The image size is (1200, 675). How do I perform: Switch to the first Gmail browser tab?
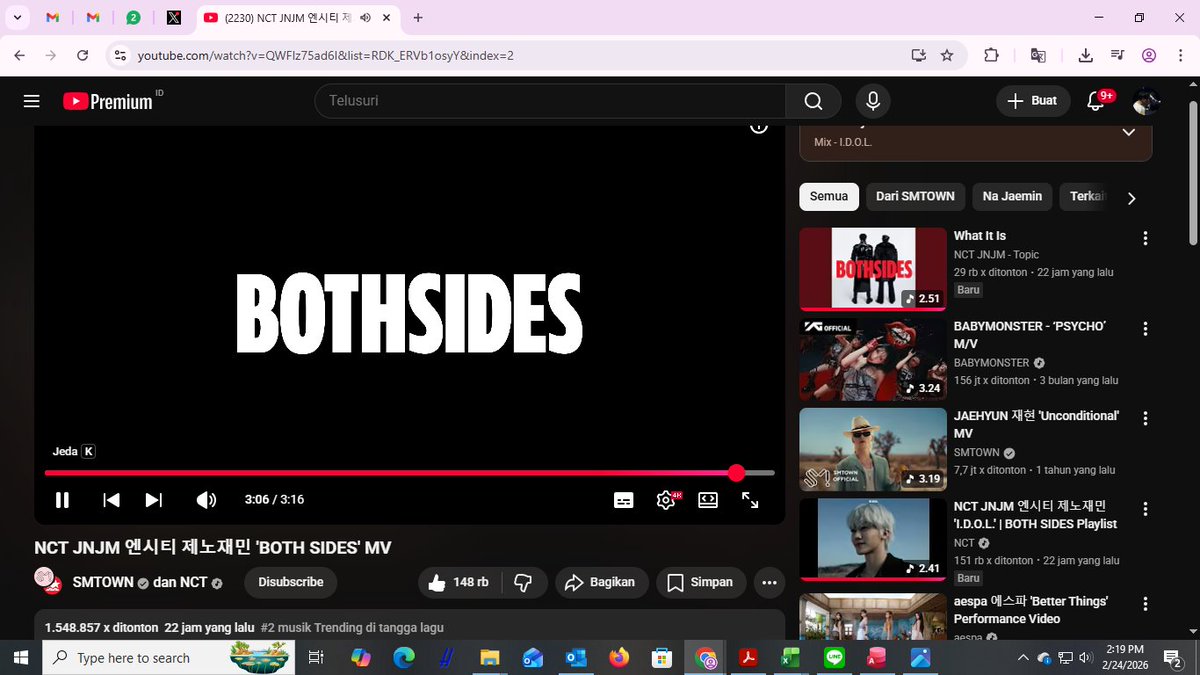pos(53,17)
